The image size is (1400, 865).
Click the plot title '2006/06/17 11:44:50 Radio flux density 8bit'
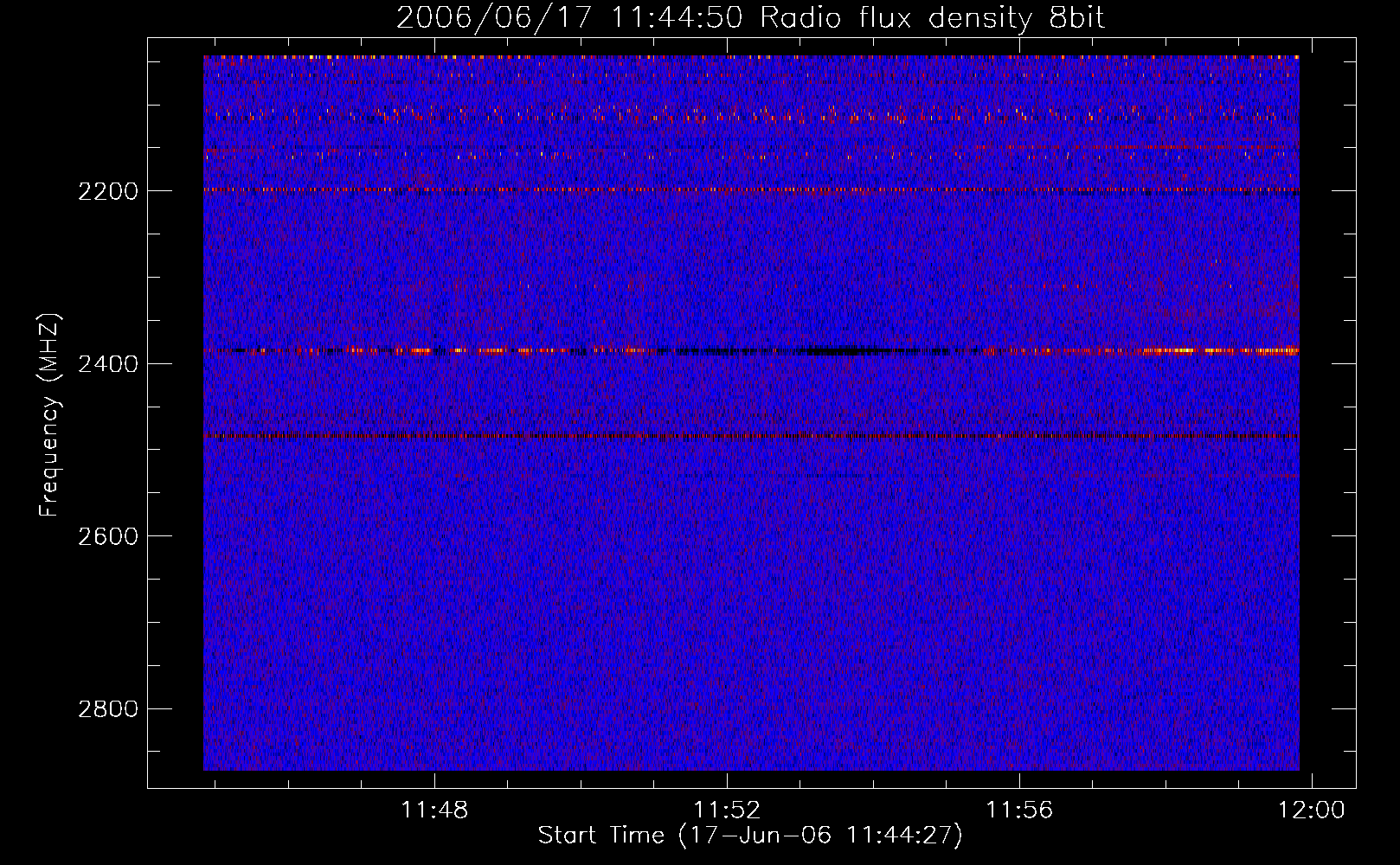(750, 18)
